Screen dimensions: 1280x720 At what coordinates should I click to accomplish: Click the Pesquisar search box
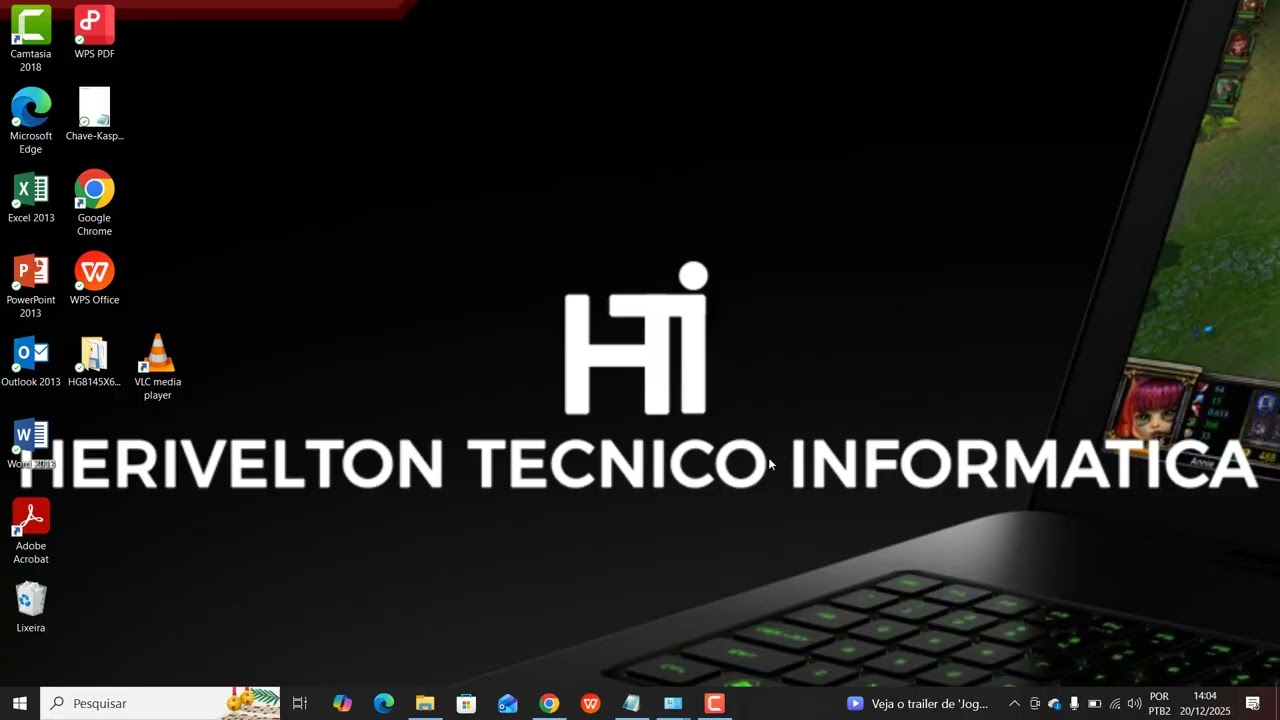[x=160, y=703]
